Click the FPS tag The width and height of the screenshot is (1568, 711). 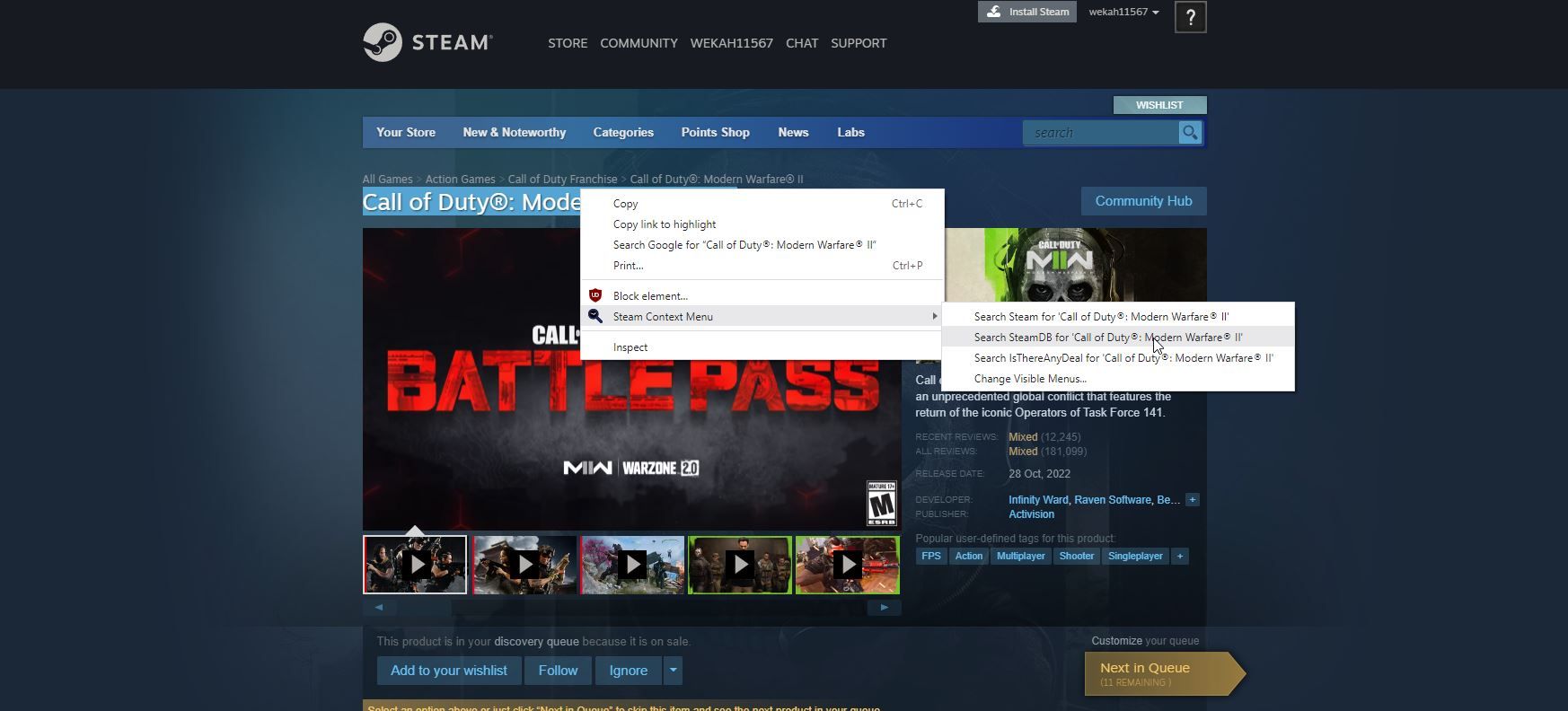(x=931, y=557)
